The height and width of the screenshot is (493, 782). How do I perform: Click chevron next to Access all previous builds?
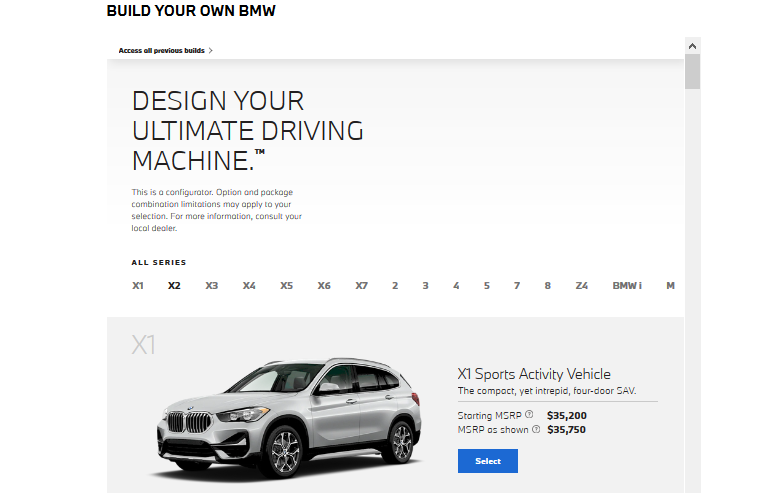coord(210,50)
